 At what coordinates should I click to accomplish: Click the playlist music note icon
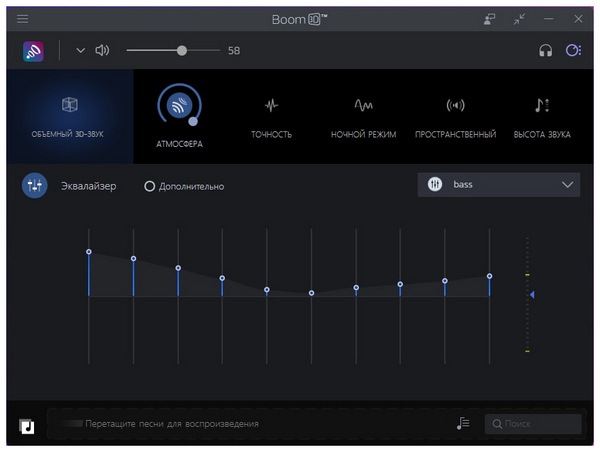(463, 424)
